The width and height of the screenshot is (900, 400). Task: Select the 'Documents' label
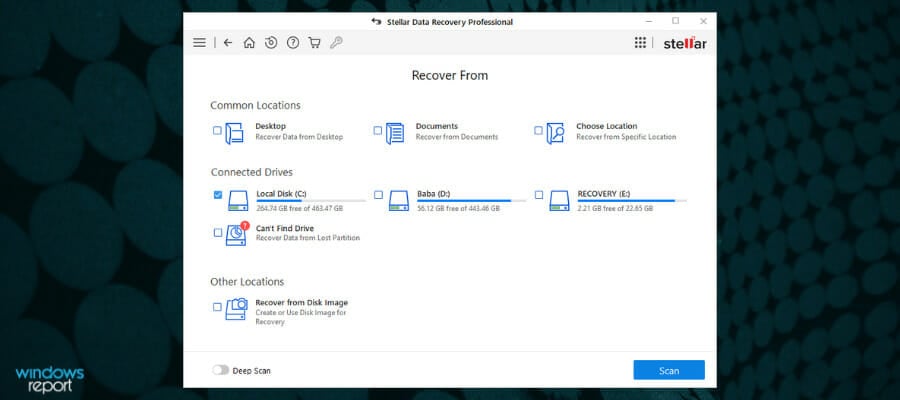click(437, 126)
